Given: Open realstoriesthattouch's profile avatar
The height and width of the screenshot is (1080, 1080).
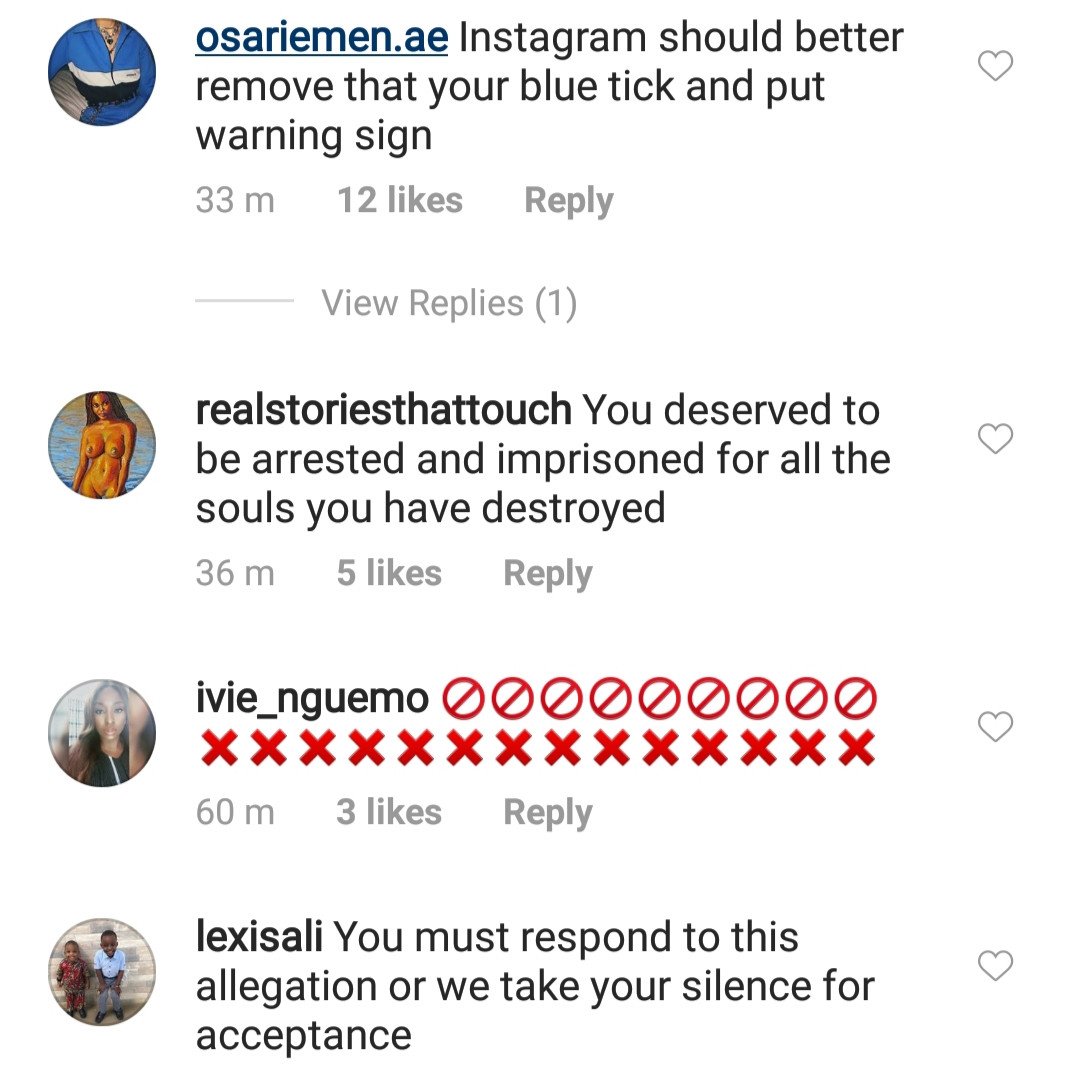Looking at the screenshot, I should [x=102, y=445].
